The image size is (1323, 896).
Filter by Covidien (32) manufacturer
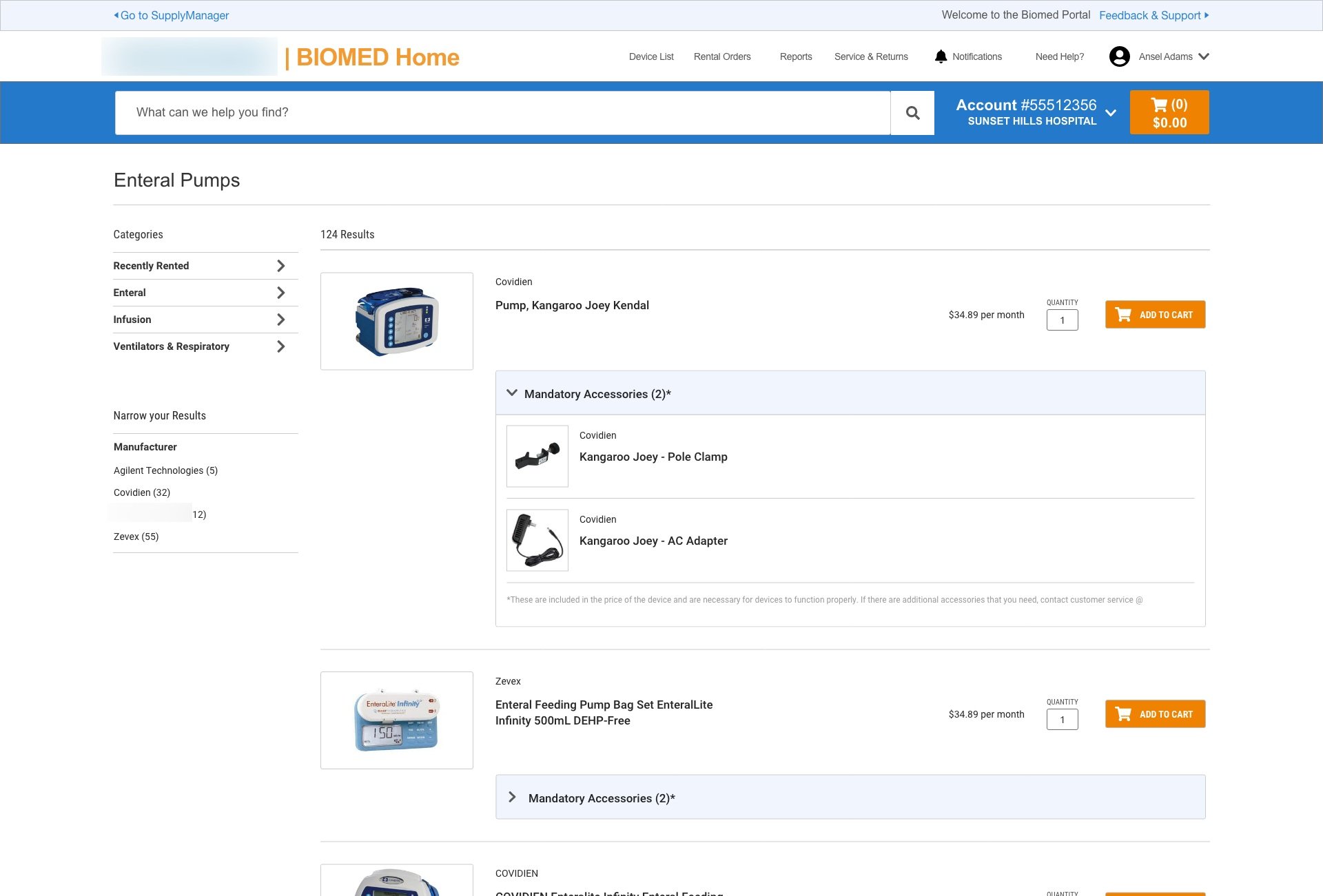pyautogui.click(x=142, y=492)
